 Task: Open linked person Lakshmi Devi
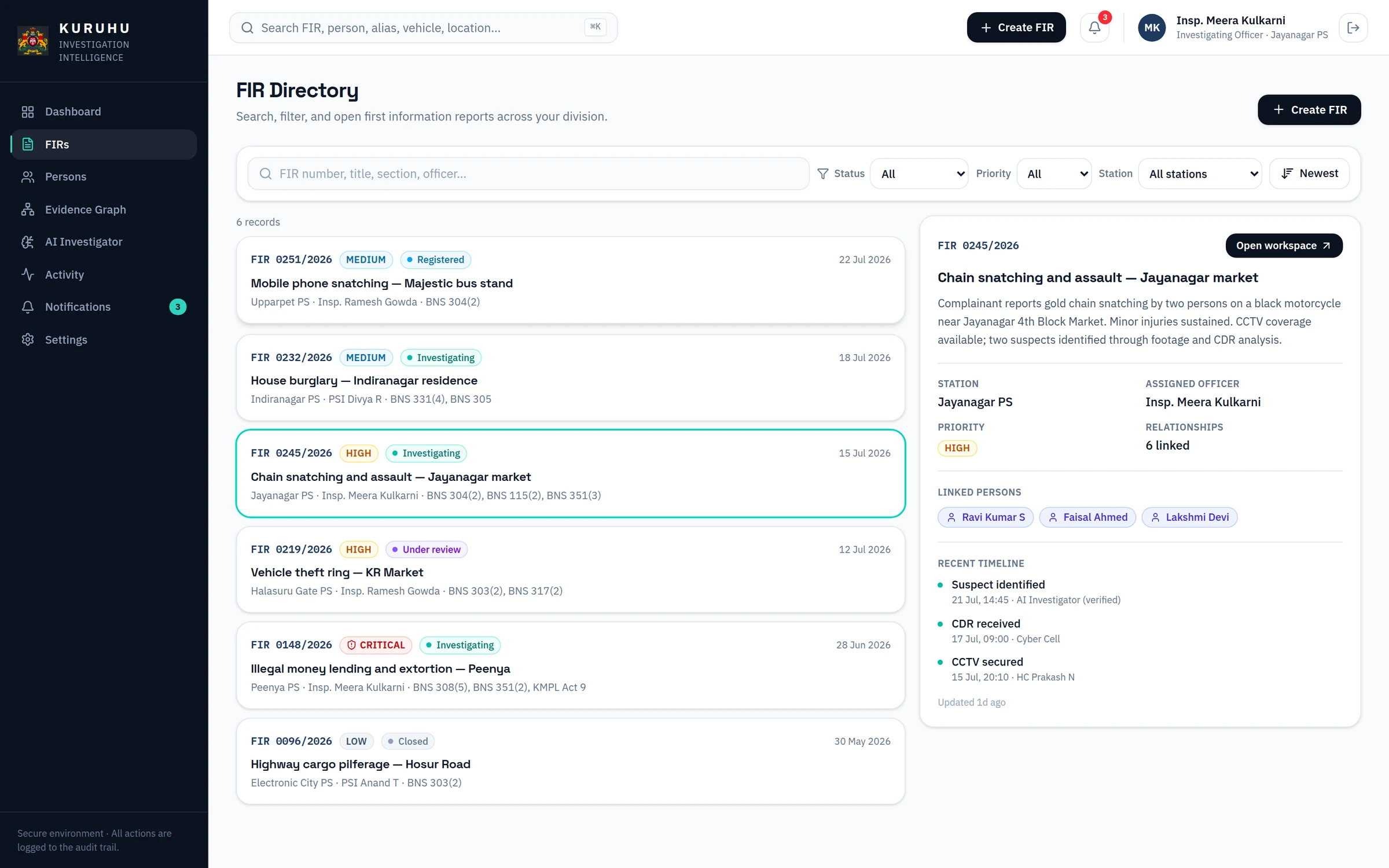click(1189, 517)
